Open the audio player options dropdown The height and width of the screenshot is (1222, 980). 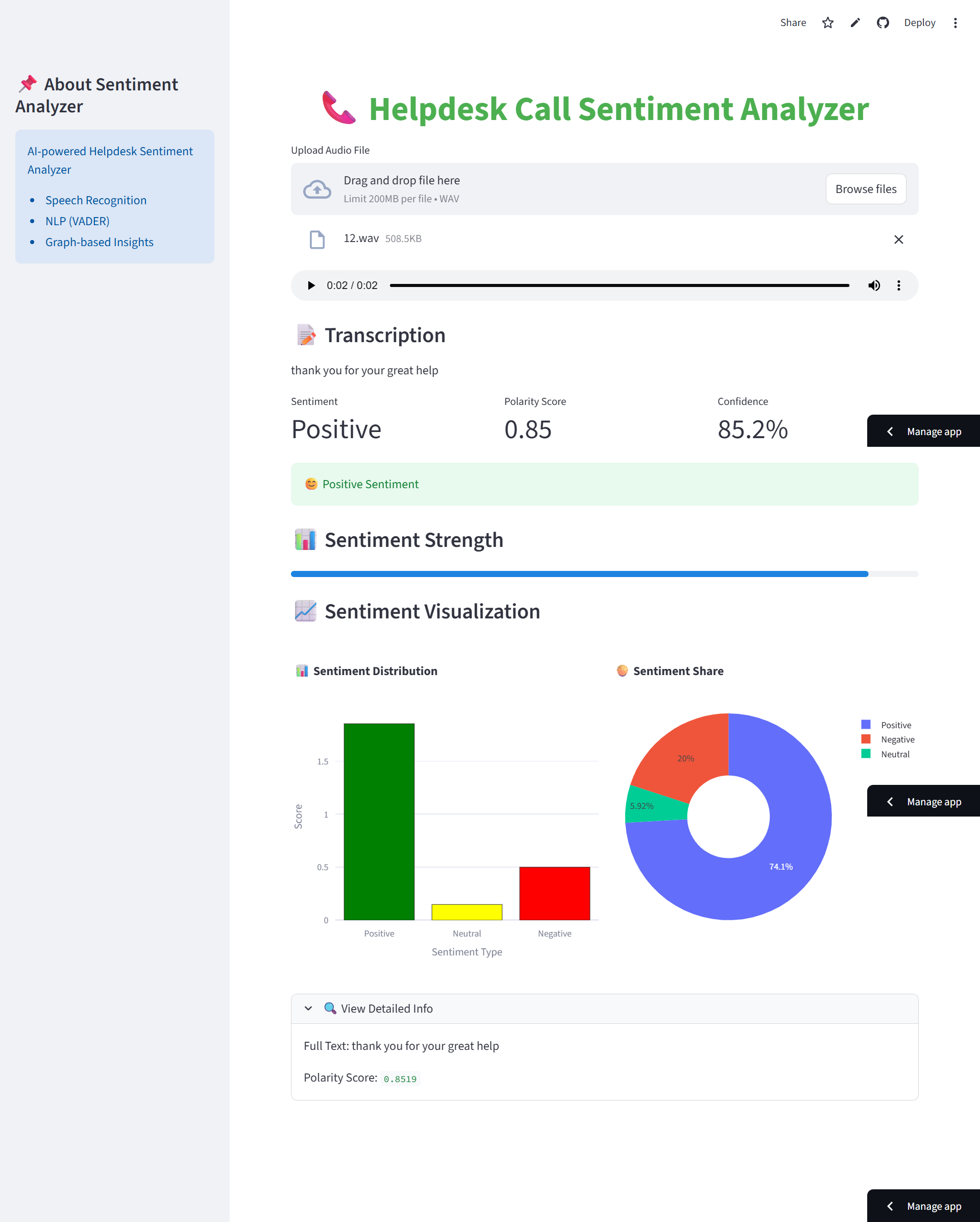click(x=899, y=285)
